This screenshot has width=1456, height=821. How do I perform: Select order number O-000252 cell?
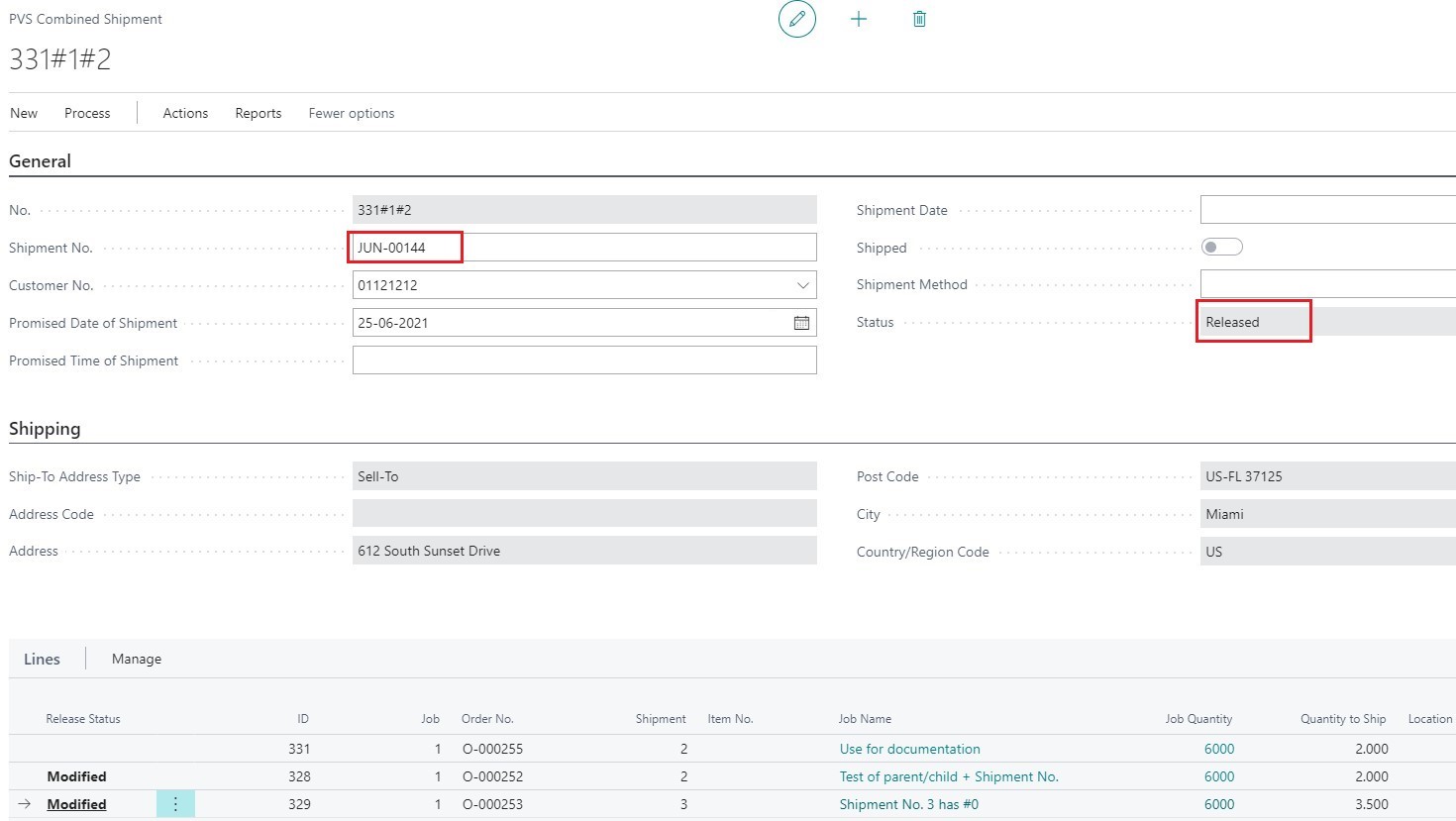click(x=492, y=776)
